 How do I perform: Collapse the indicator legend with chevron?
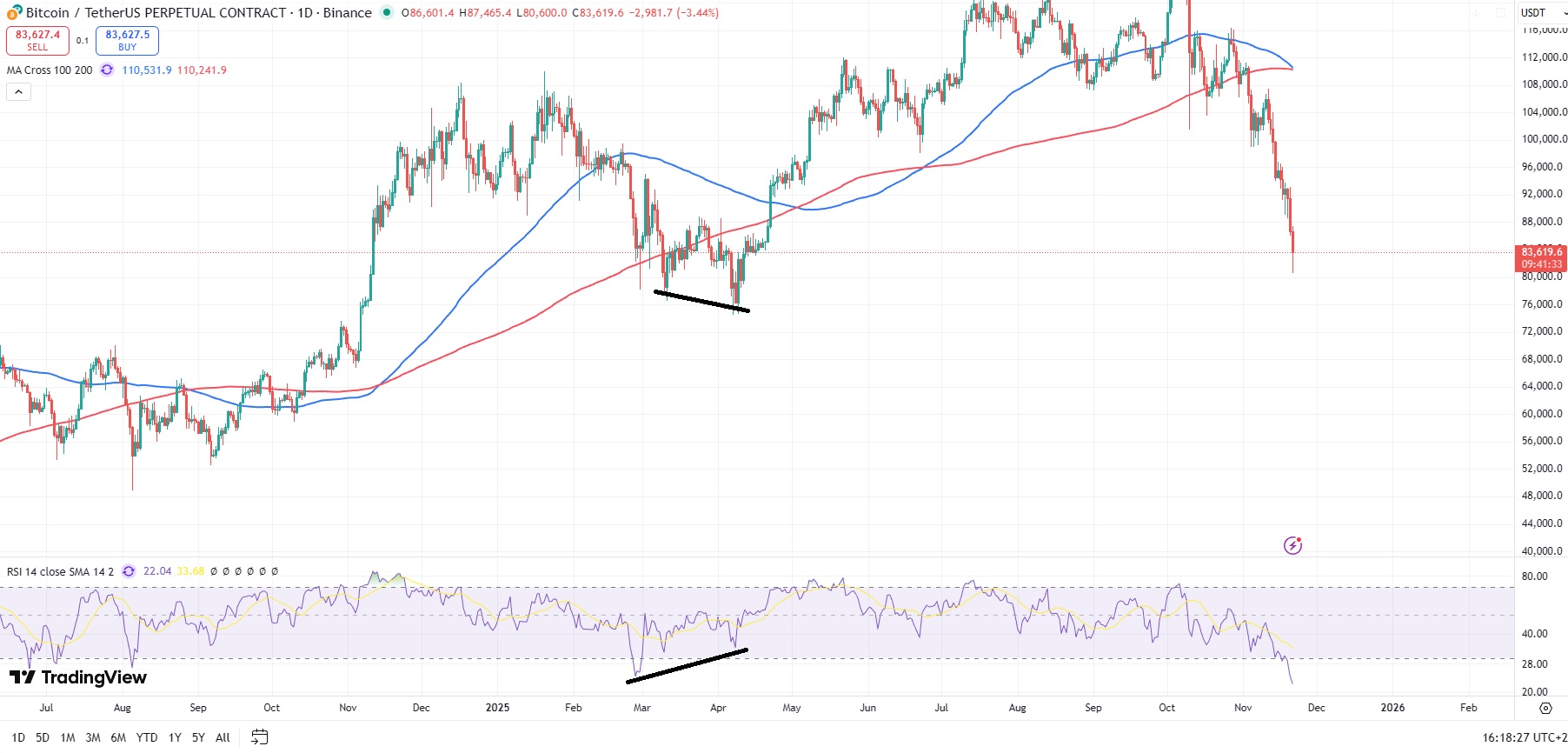click(x=18, y=92)
